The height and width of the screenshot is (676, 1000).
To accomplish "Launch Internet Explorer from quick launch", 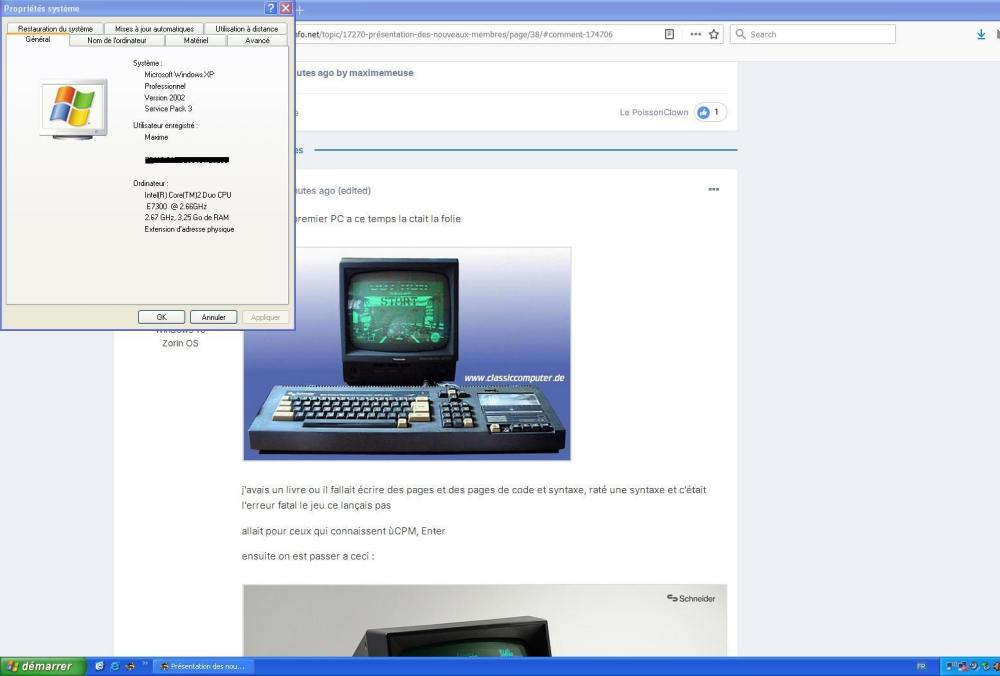I will [x=115, y=666].
